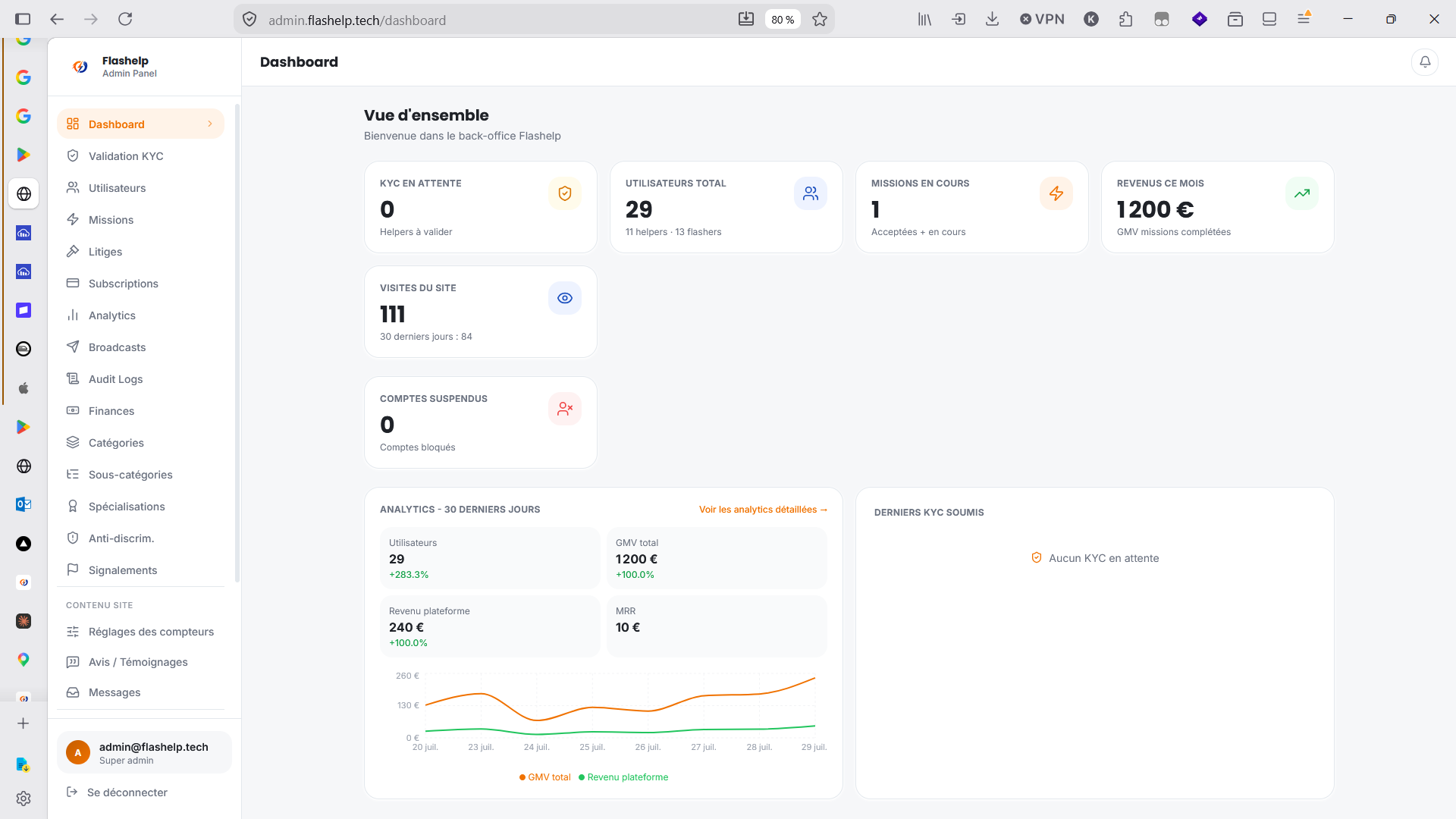Click the Flashelp logo in sidebar
The height and width of the screenshot is (819, 1456).
click(x=80, y=67)
